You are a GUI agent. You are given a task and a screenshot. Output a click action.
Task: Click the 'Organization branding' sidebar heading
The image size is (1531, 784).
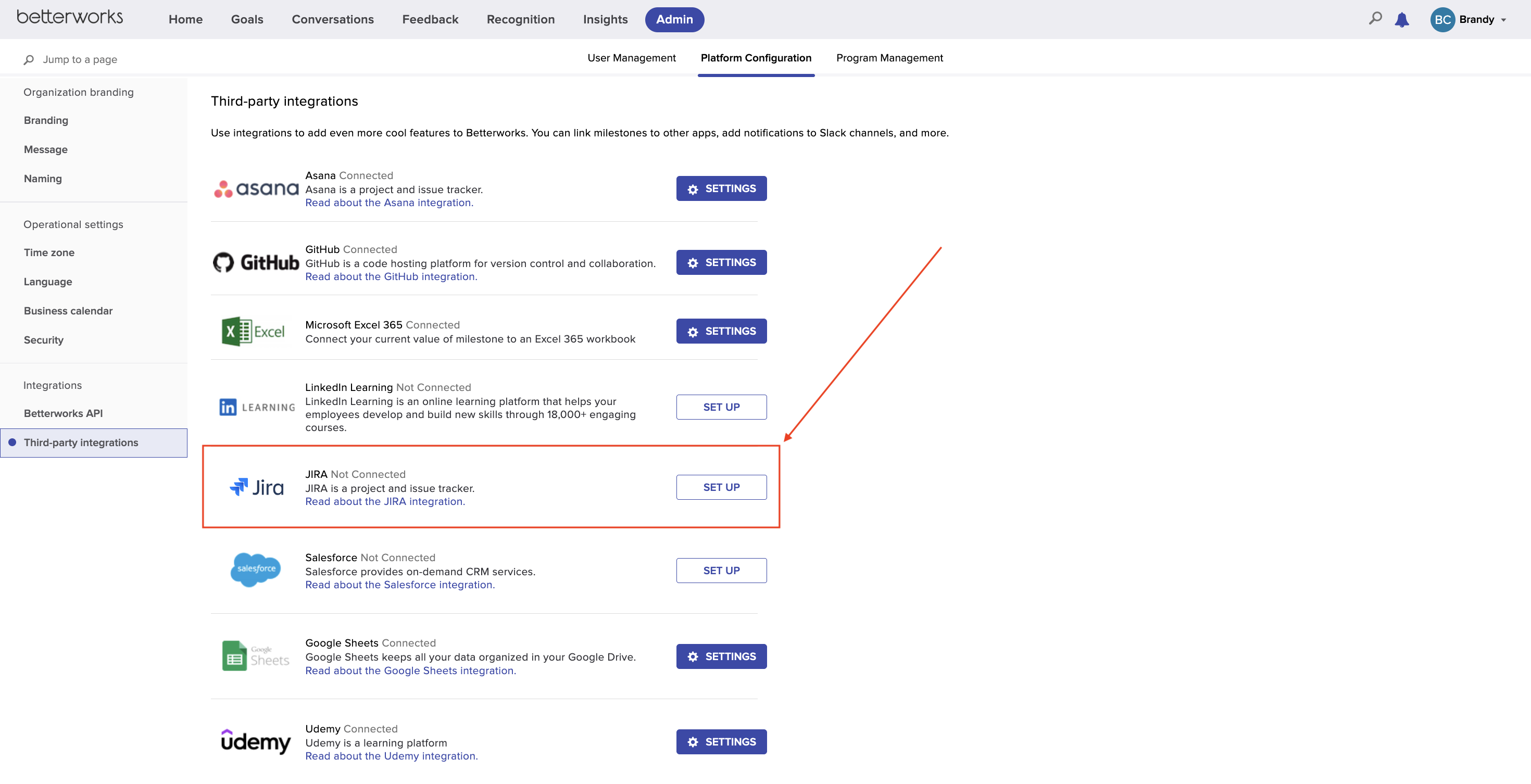pyautogui.click(x=79, y=92)
